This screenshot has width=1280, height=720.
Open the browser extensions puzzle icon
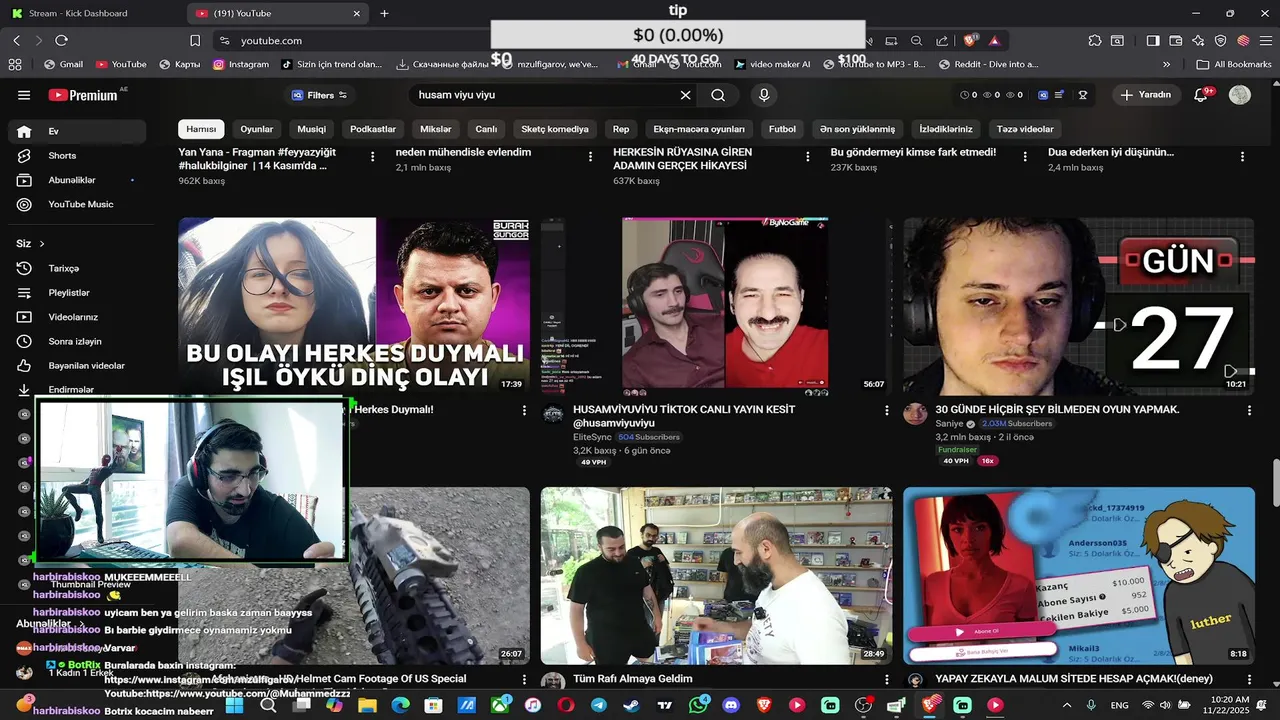point(1095,40)
